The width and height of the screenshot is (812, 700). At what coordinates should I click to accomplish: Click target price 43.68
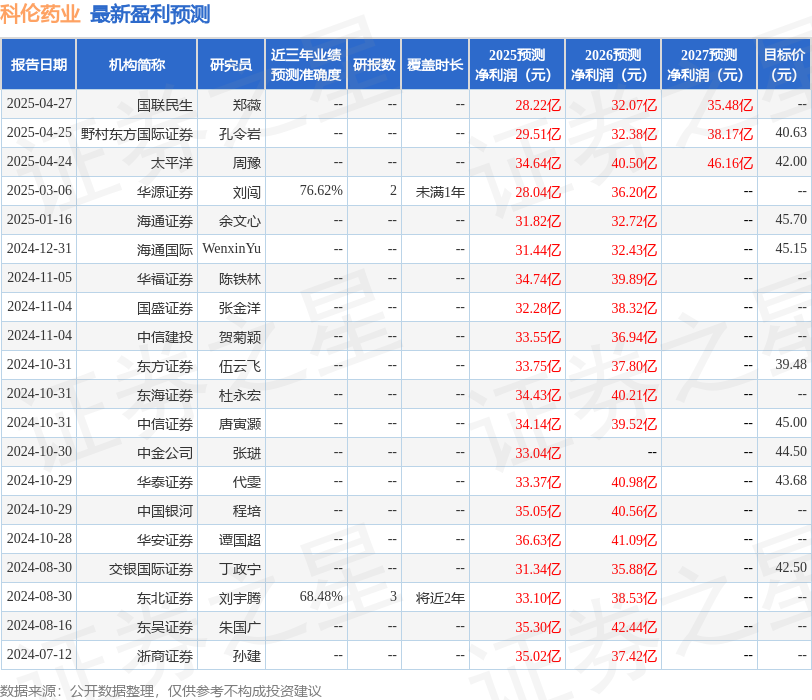pos(791,480)
